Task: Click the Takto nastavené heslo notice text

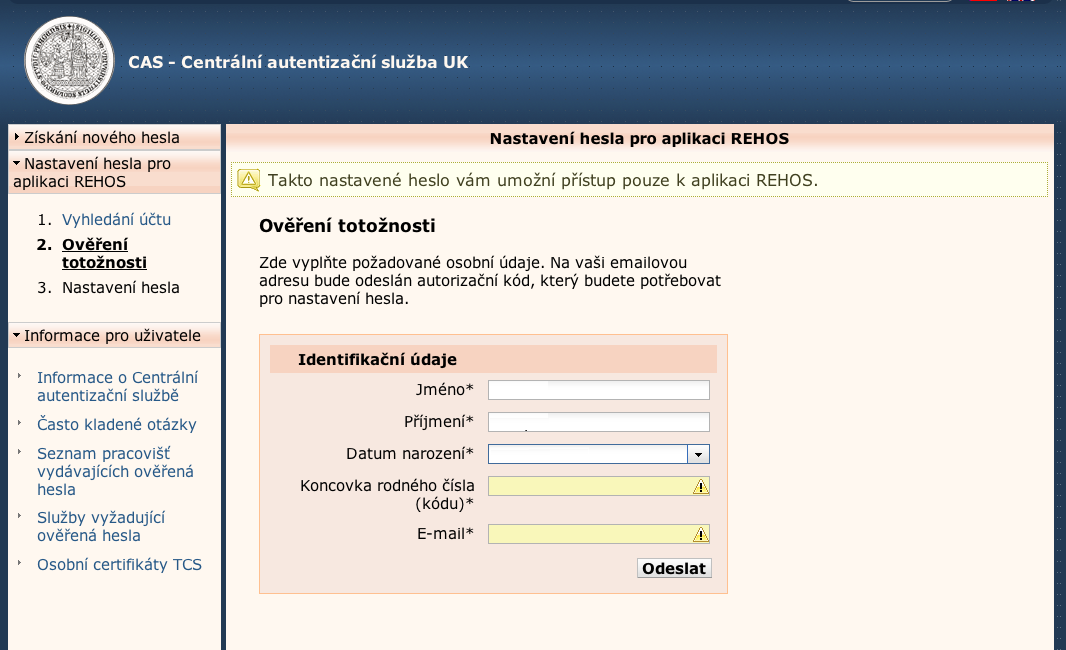Action: pos(543,180)
